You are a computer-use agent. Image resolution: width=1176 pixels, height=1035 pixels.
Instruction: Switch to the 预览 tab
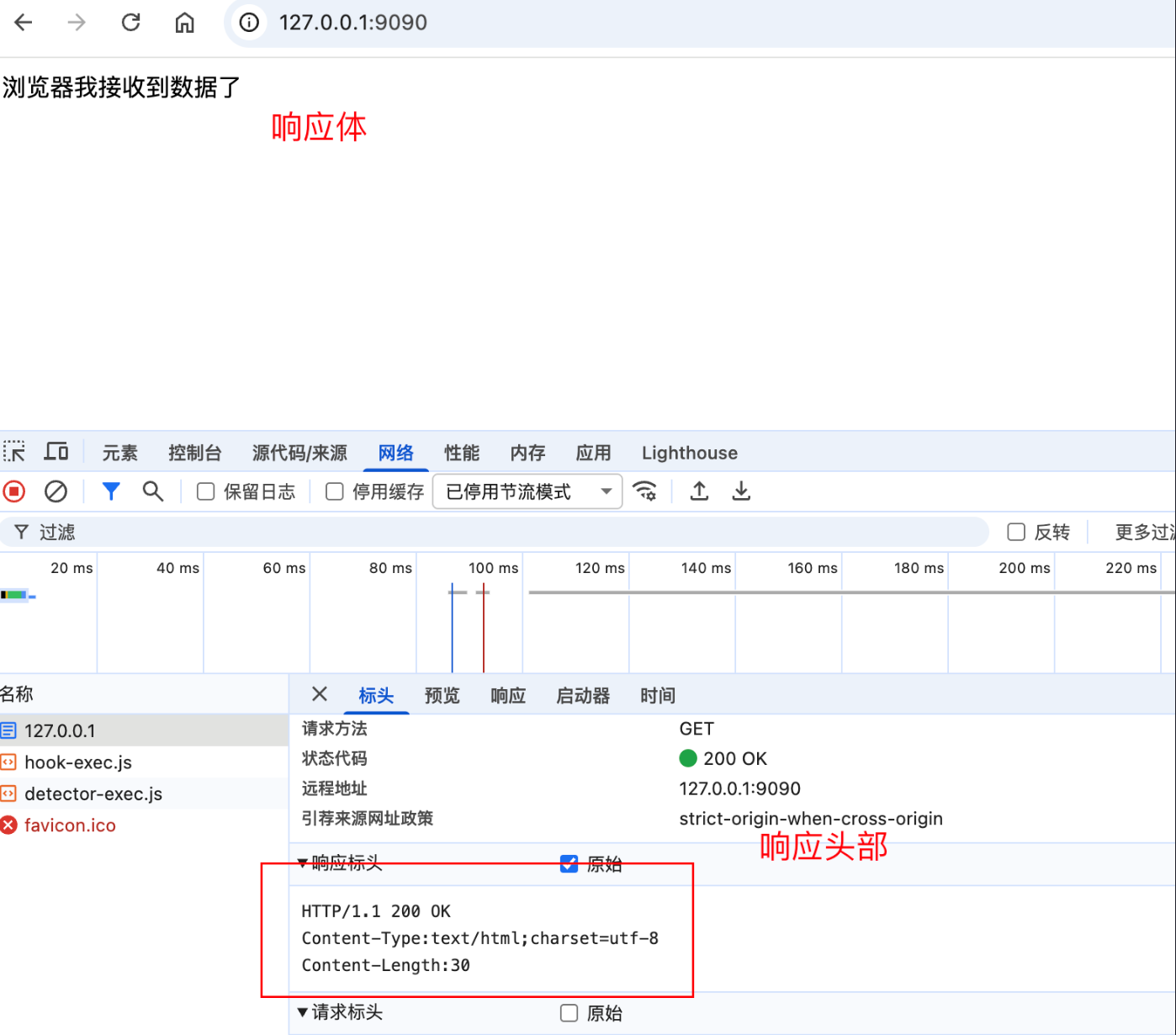[442, 695]
